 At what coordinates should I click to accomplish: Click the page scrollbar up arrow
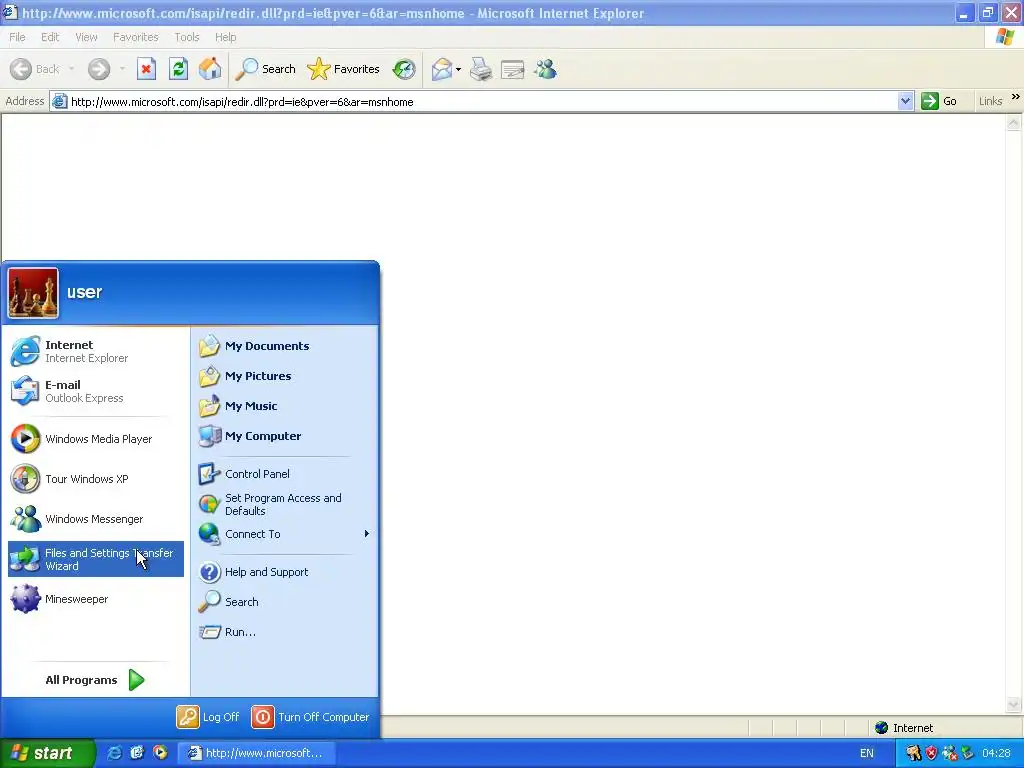[1014, 122]
